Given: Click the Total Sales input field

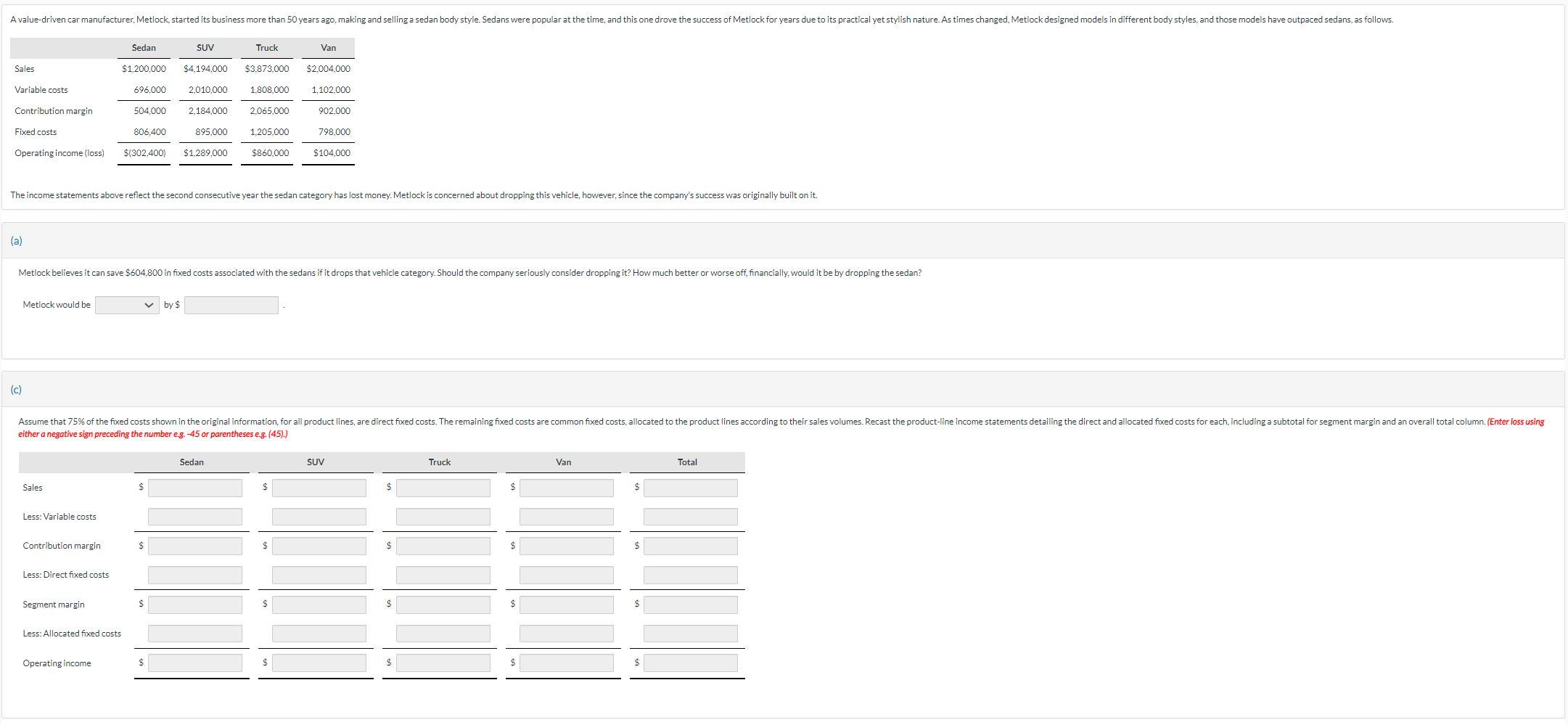Looking at the screenshot, I should [x=691, y=488].
